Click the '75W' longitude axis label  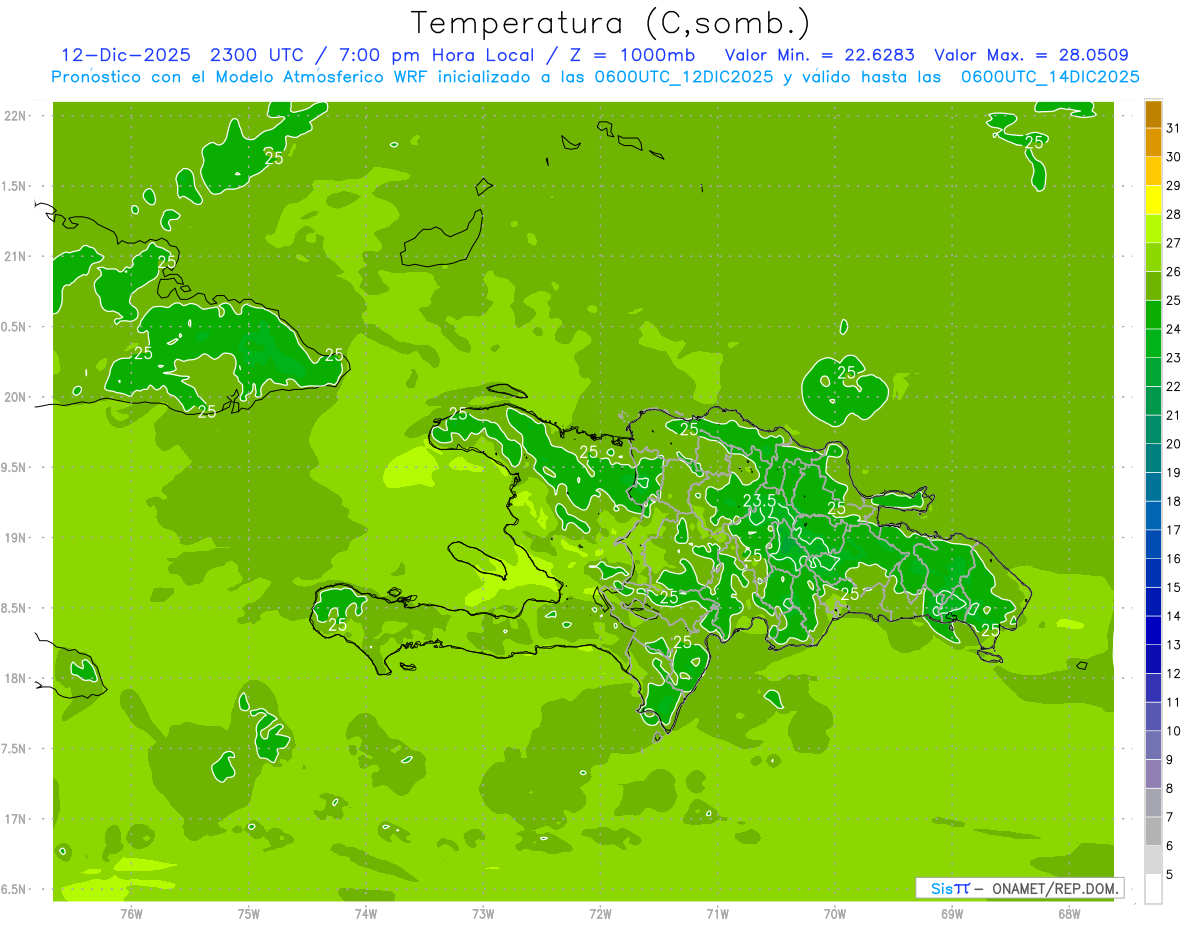248,913
